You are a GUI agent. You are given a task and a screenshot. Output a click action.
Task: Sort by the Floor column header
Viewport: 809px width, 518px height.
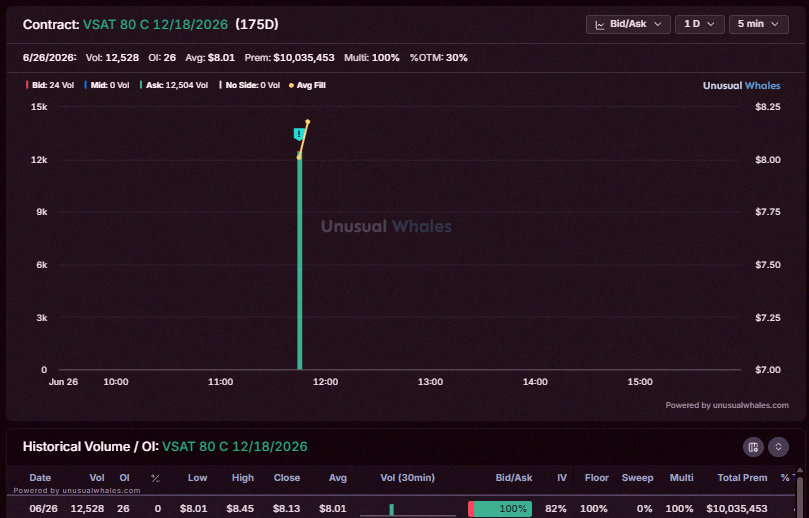pos(596,478)
